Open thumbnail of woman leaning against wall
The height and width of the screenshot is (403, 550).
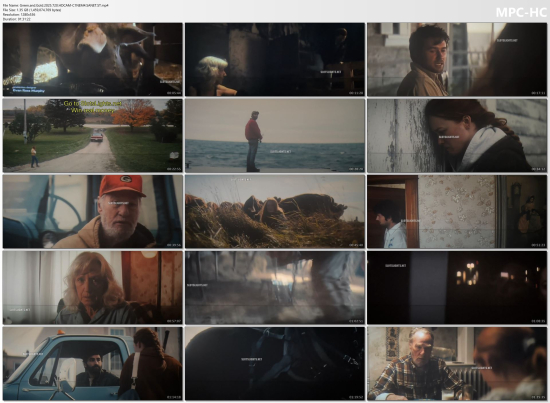pyautogui.click(x=457, y=135)
